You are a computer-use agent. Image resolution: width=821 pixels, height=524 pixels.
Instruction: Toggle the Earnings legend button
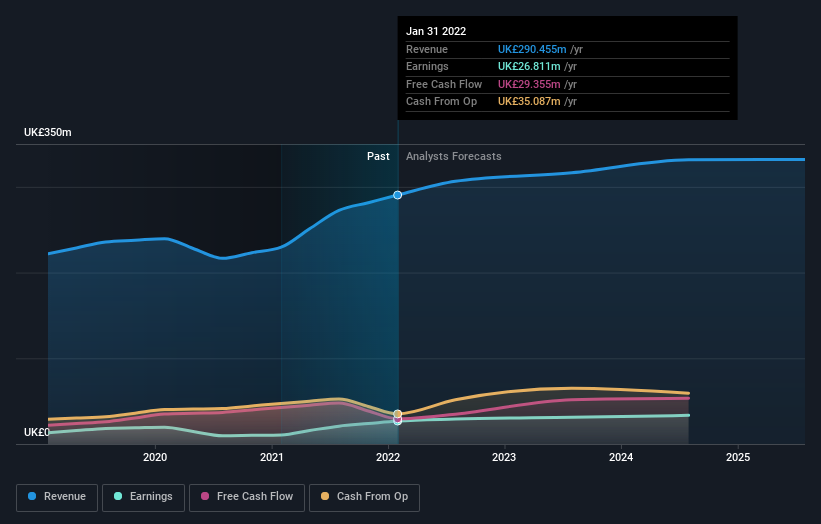click(143, 497)
